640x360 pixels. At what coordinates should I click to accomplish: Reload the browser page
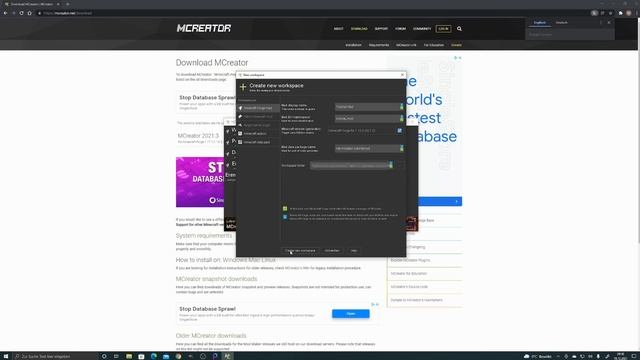pos(21,13)
